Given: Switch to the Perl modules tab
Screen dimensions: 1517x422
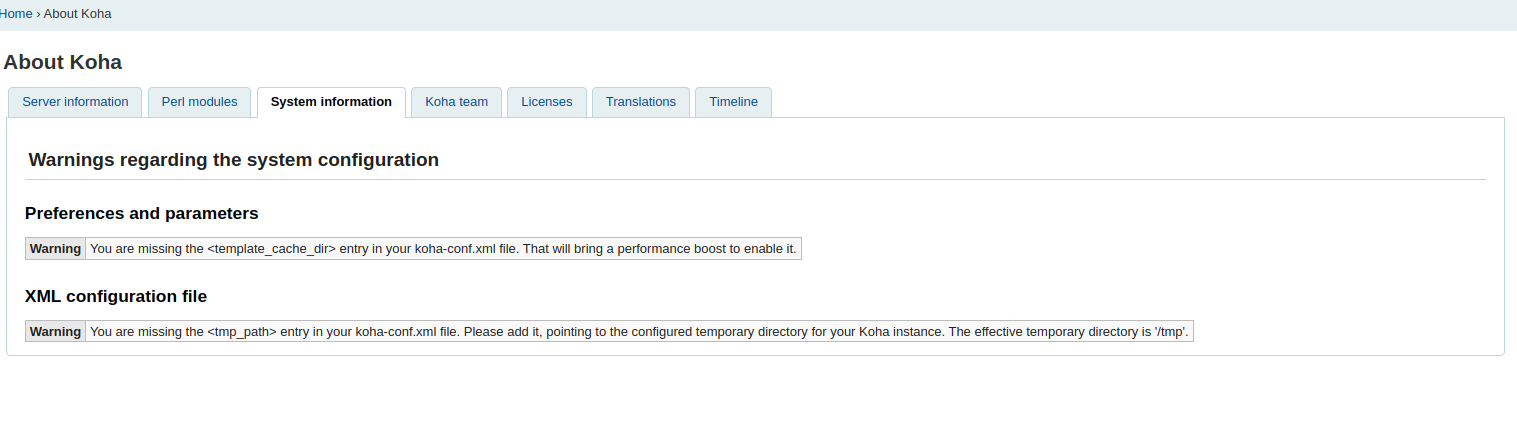Looking at the screenshot, I should pos(199,102).
